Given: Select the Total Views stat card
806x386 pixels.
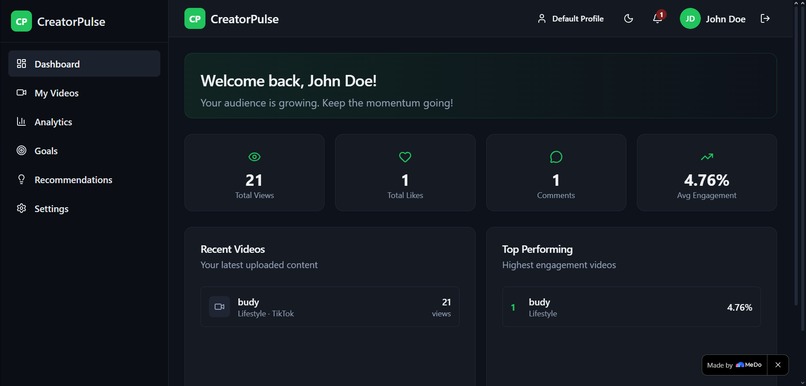Looking at the screenshot, I should tap(254, 173).
